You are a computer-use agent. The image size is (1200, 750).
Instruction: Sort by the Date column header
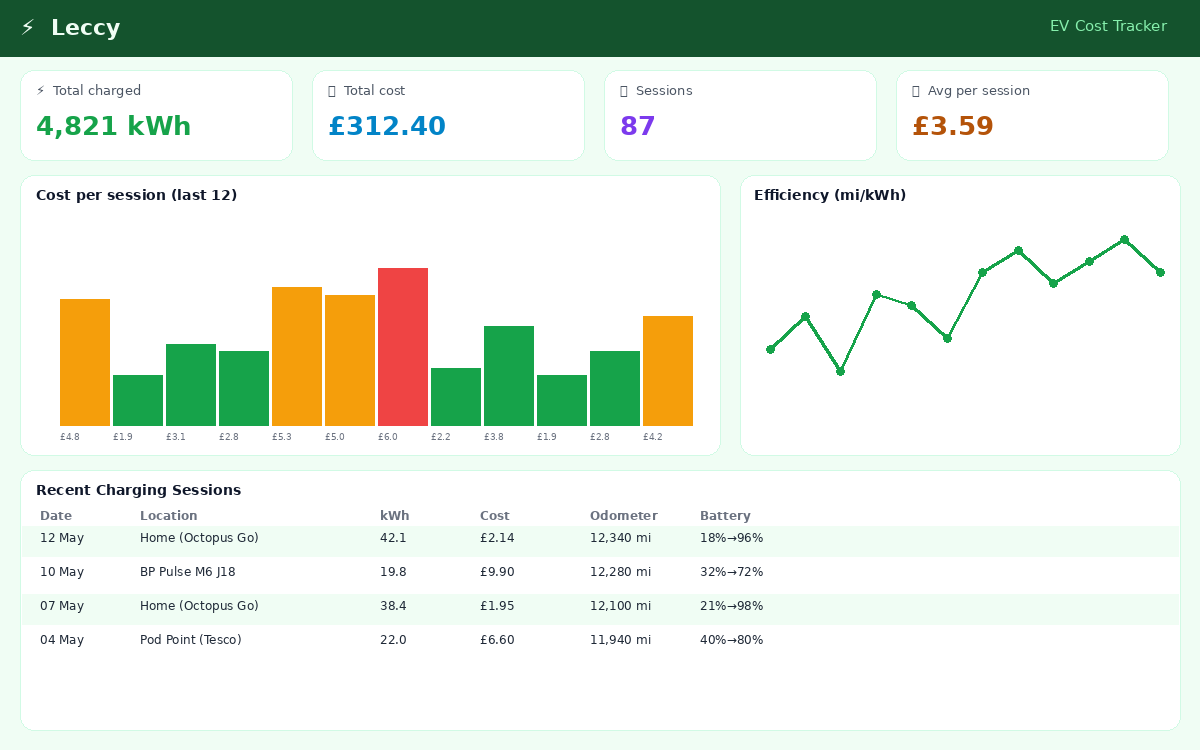(56, 516)
